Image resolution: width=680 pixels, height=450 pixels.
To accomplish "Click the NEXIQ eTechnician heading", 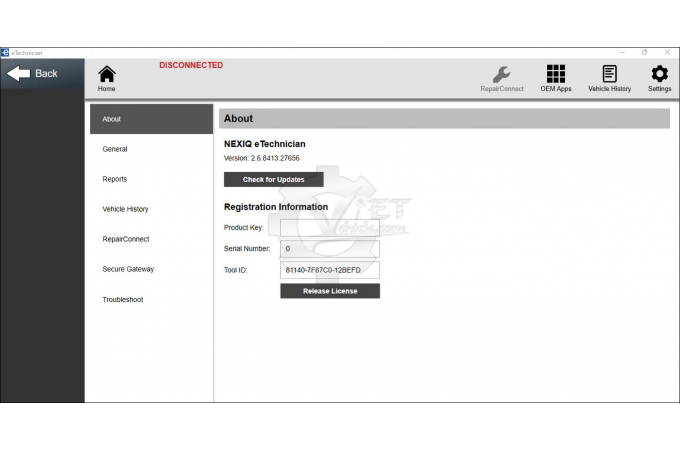I will [x=265, y=144].
